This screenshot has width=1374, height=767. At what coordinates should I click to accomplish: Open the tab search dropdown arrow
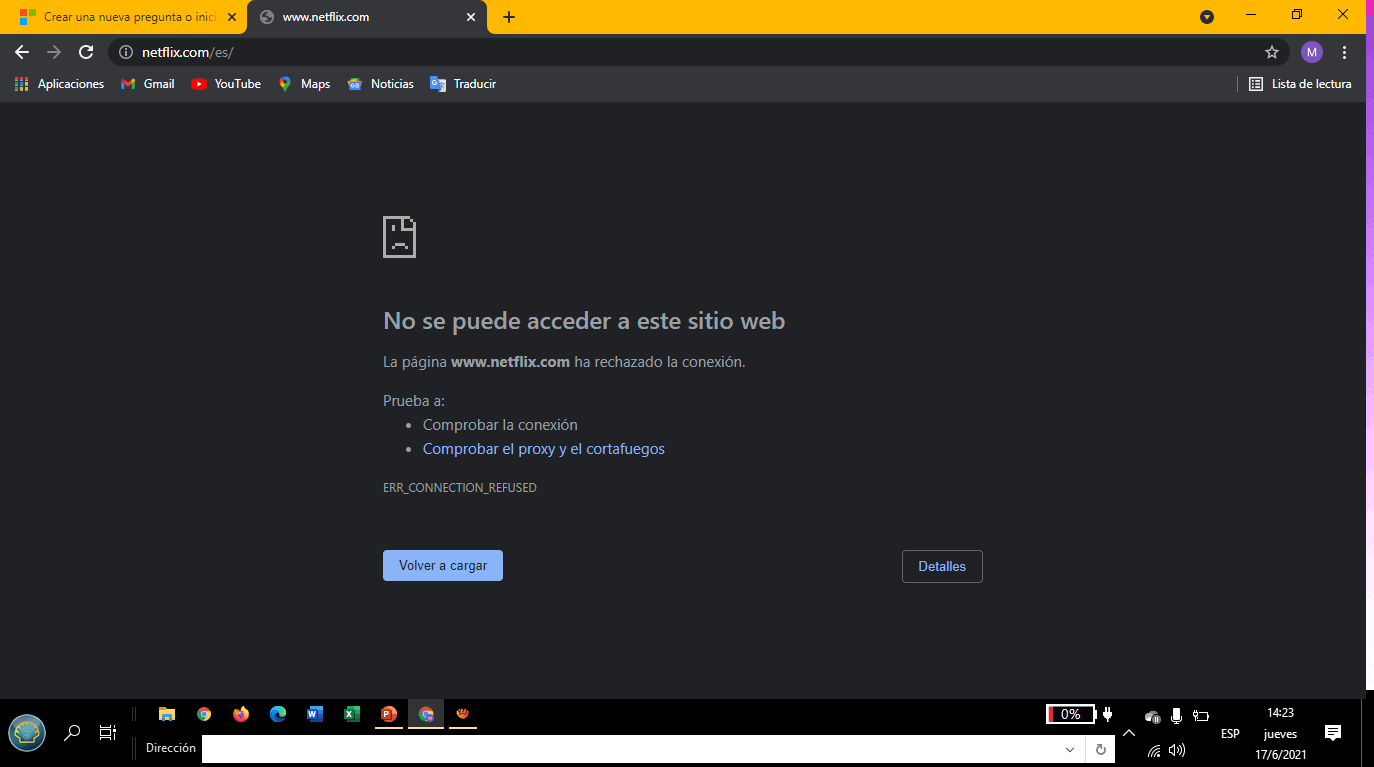[x=1207, y=17]
